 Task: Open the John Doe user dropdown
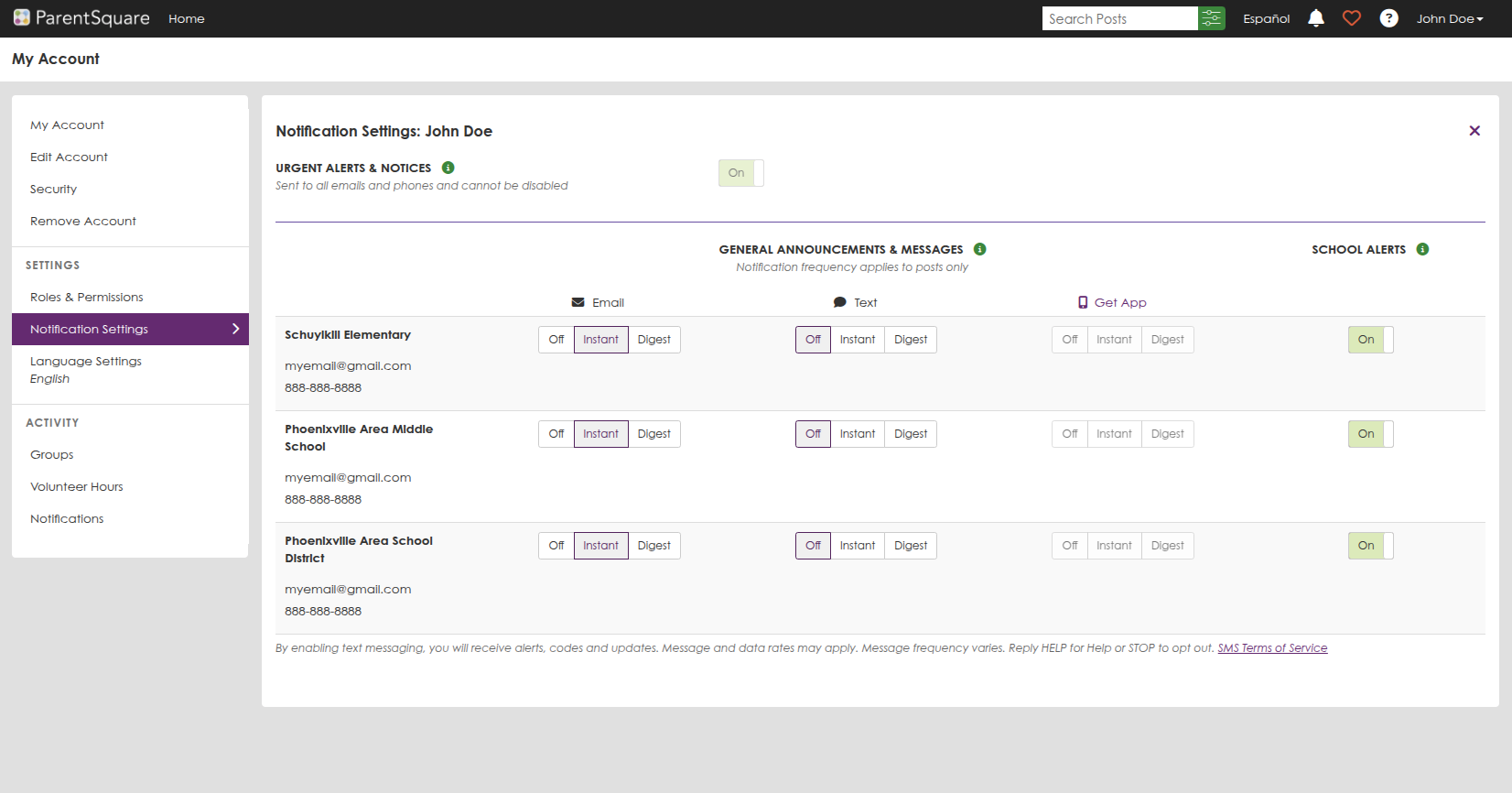pos(1450,18)
